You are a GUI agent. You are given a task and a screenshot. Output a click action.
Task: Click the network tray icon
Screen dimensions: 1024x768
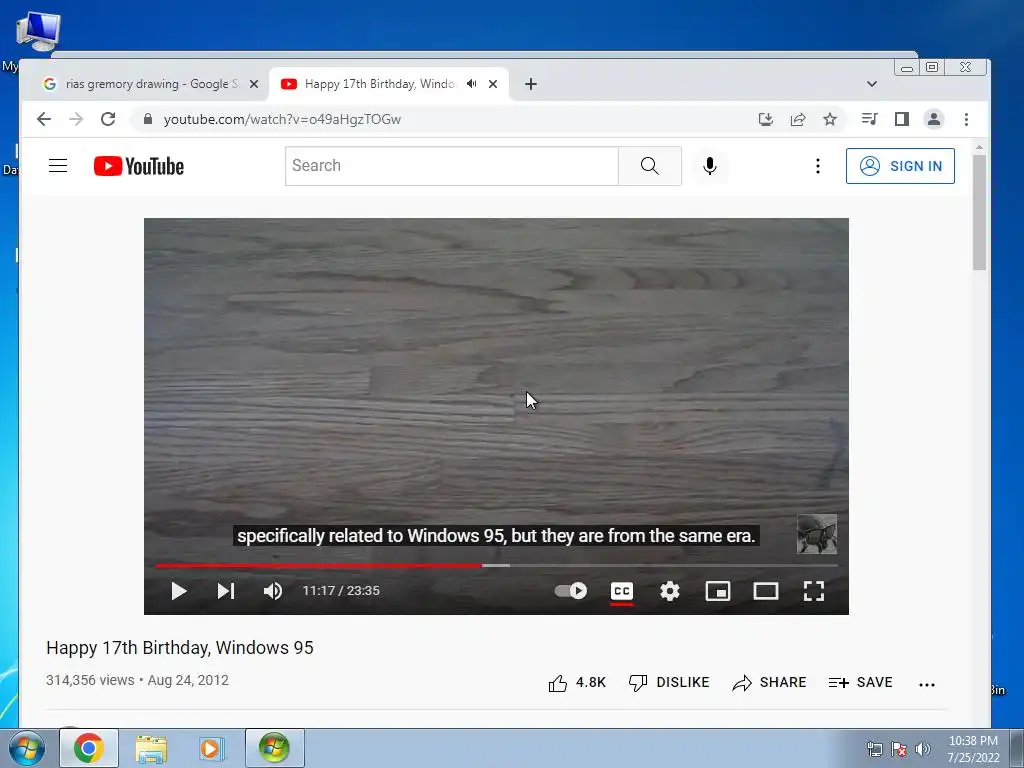874,749
